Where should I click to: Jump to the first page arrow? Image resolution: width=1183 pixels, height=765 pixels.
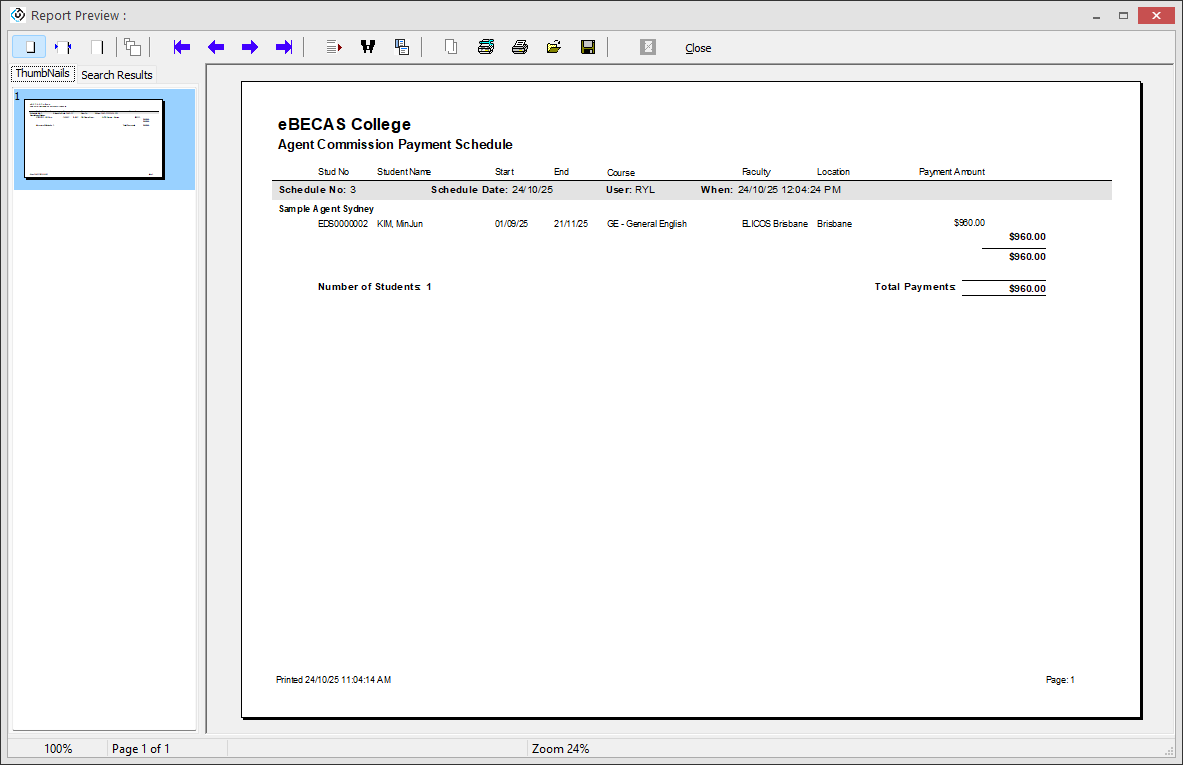pyautogui.click(x=182, y=47)
